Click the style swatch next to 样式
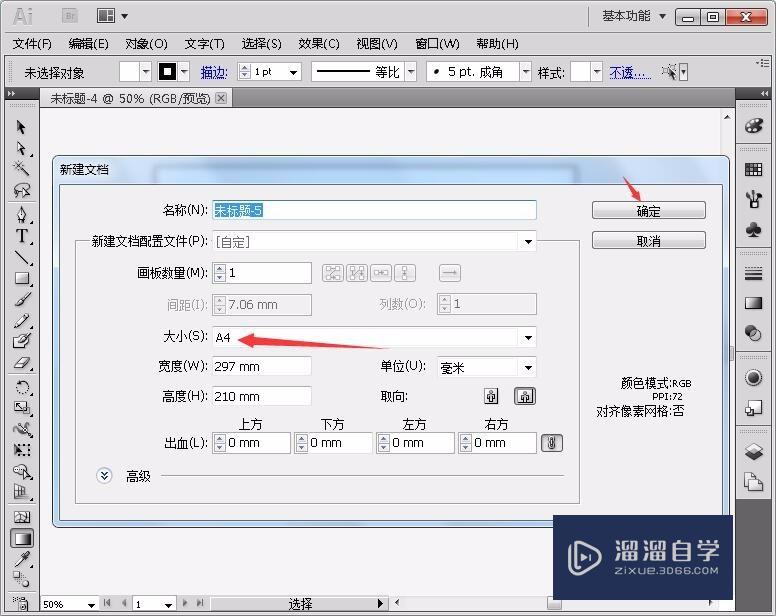Image resolution: width=776 pixels, height=616 pixels. tap(580, 72)
